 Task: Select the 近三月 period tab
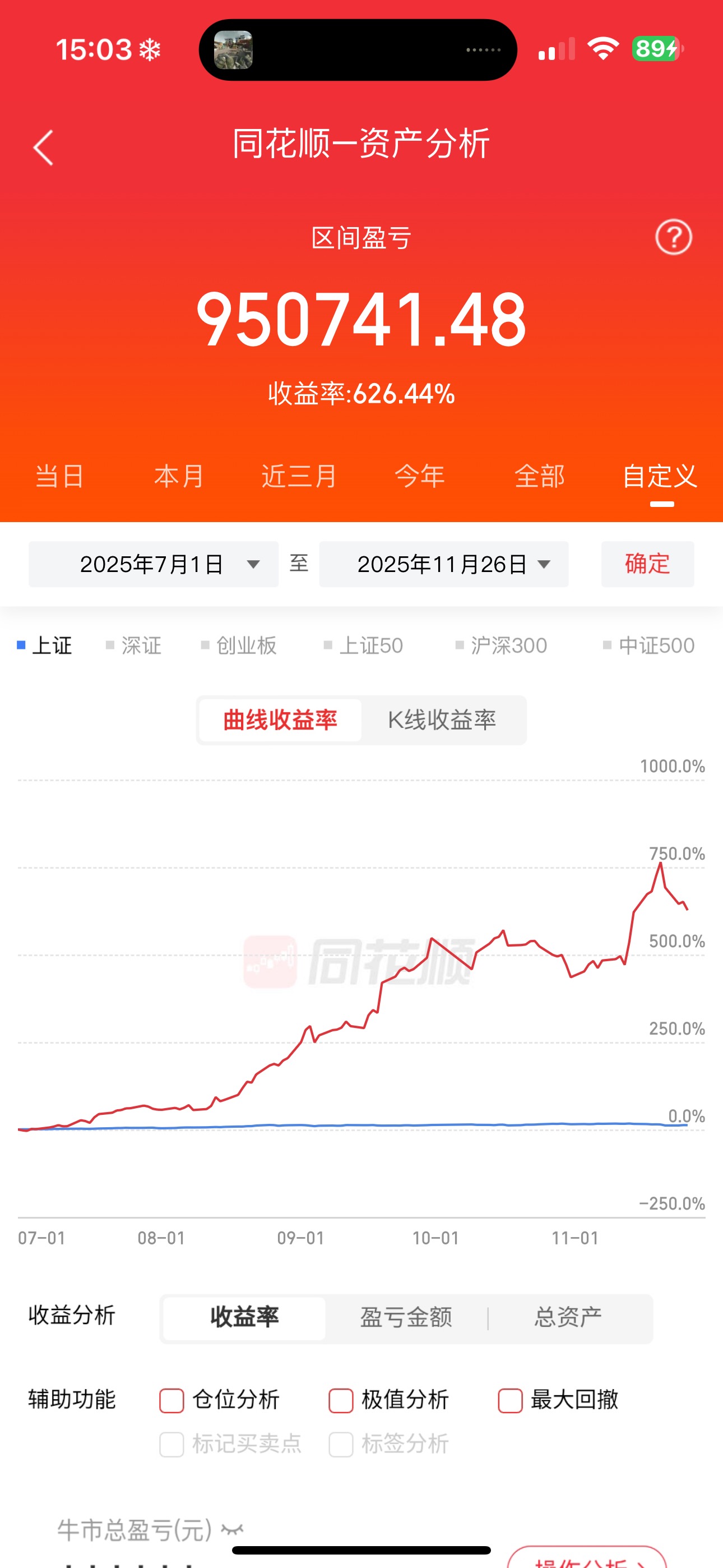tap(299, 476)
